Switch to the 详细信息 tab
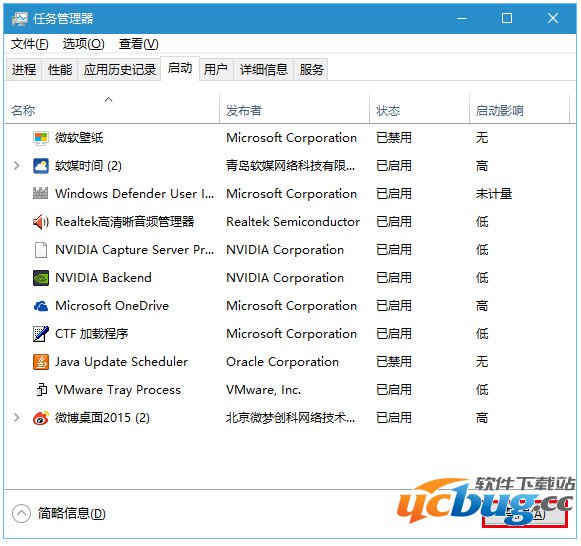This screenshot has width=581, height=546. (x=263, y=69)
